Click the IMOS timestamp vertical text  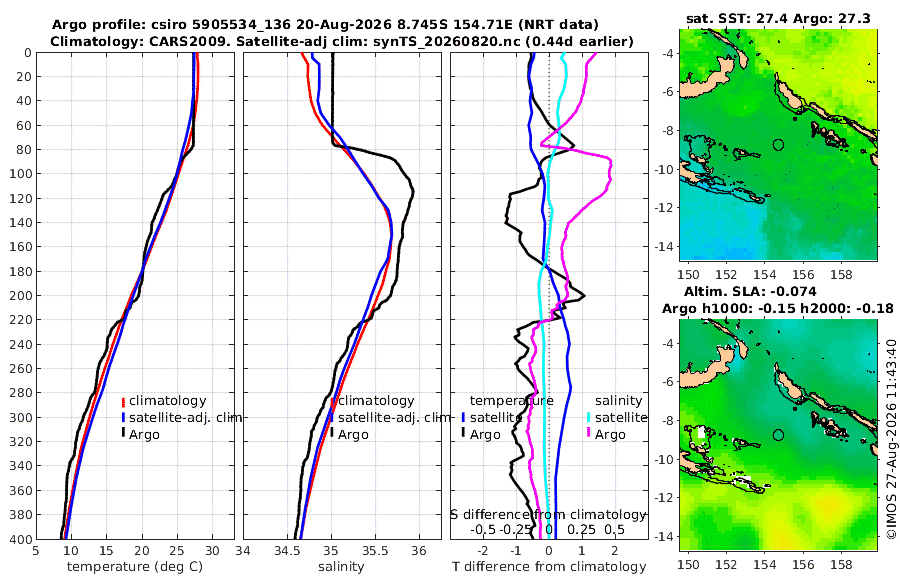point(891,439)
